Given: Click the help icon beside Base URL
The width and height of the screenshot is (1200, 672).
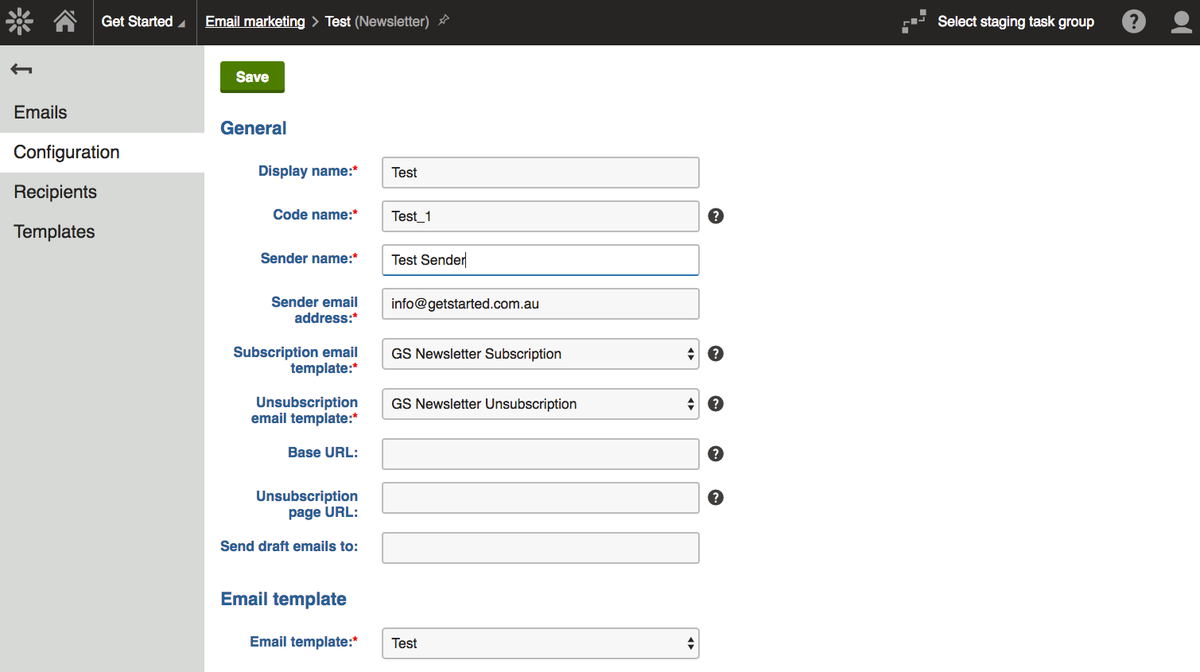Looking at the screenshot, I should [x=715, y=453].
